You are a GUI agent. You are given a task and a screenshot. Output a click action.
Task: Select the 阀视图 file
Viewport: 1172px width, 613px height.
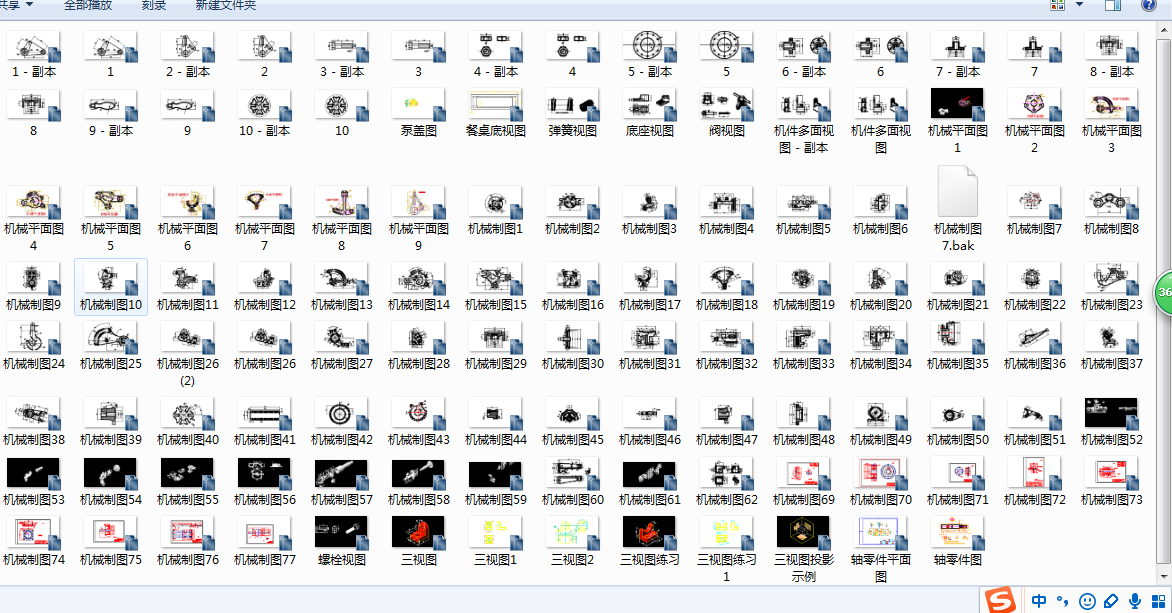(x=727, y=114)
